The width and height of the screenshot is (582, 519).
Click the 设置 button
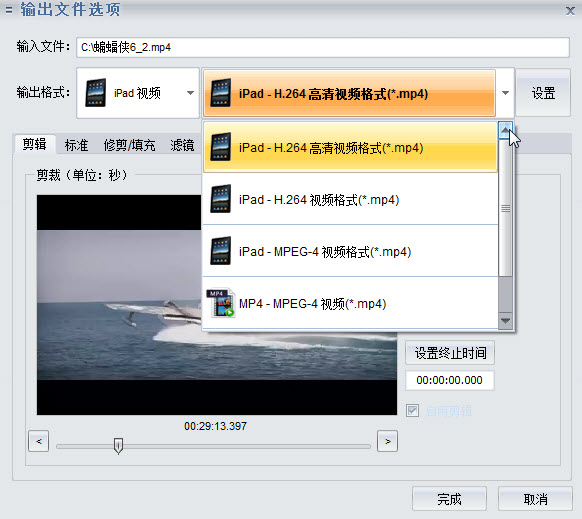click(543, 93)
